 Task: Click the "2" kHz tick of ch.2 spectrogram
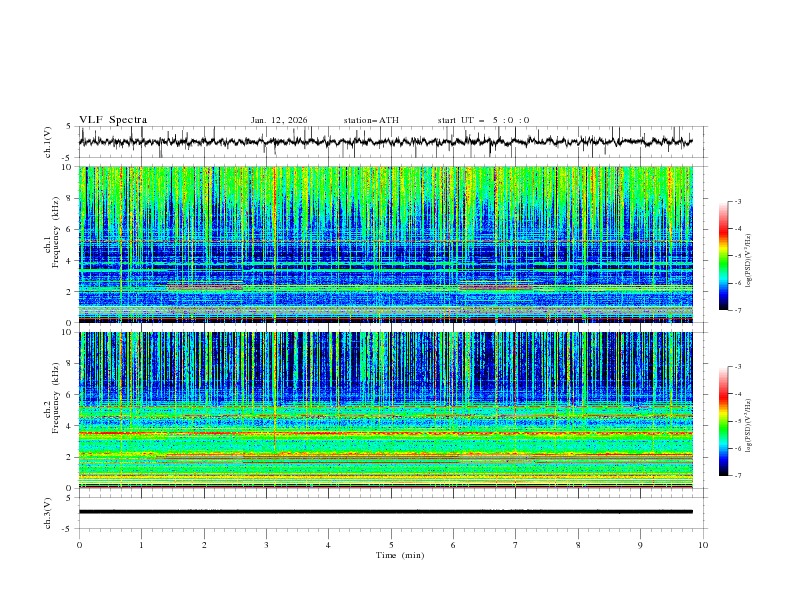70,457
